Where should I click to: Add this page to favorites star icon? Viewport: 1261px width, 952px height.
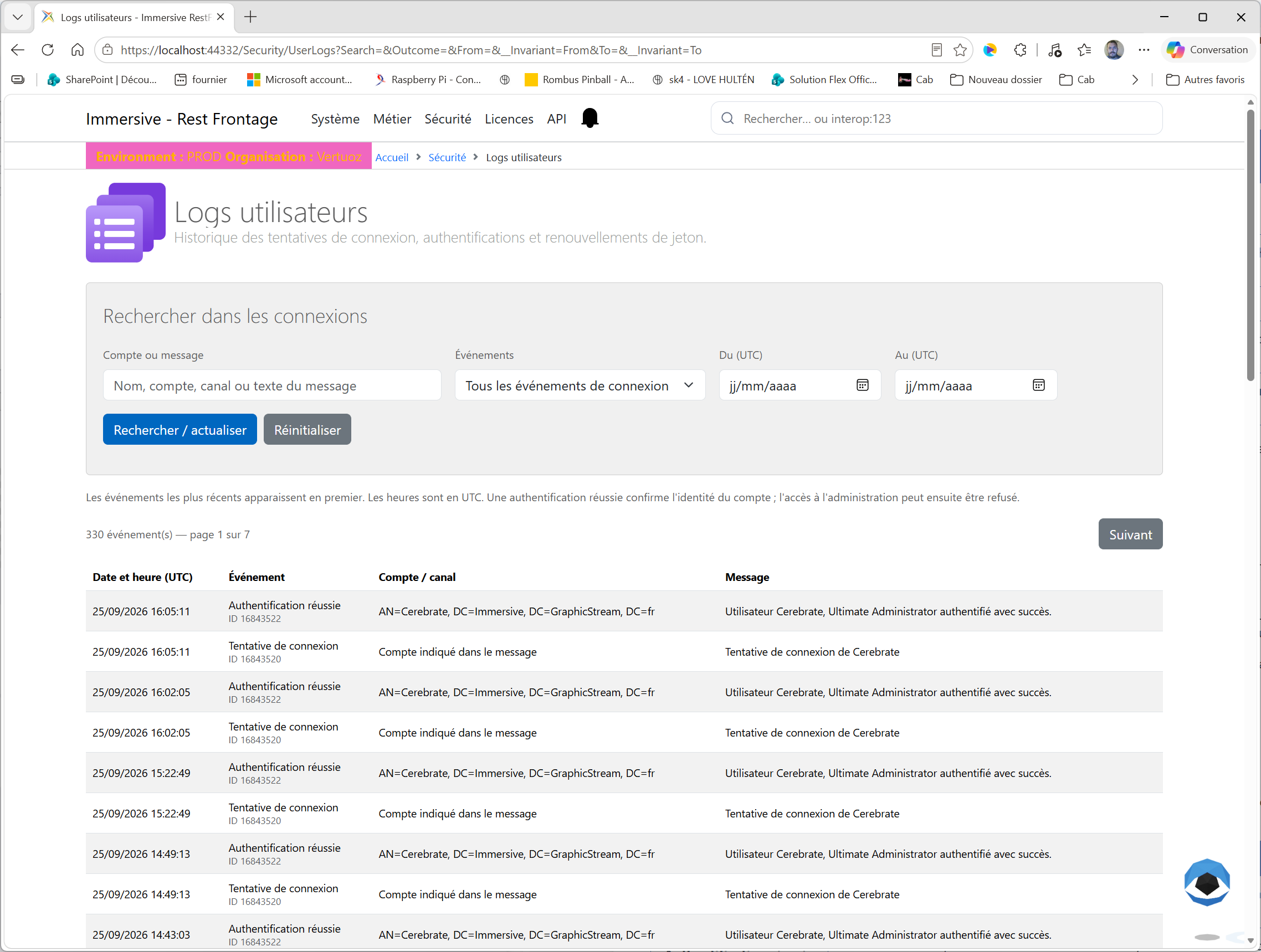[x=960, y=50]
